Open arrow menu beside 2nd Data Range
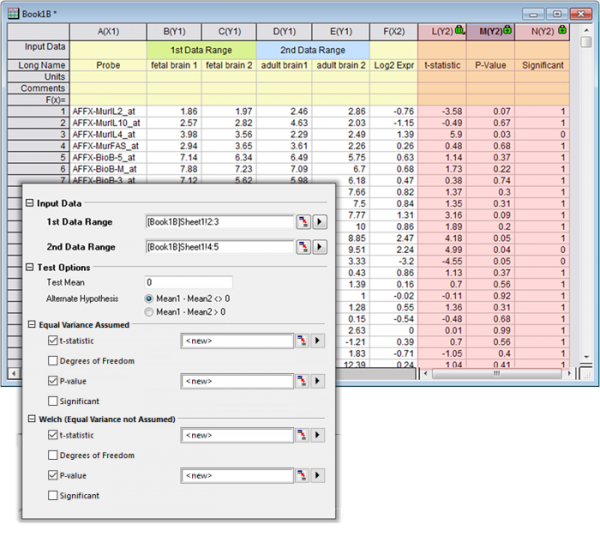 320,247
